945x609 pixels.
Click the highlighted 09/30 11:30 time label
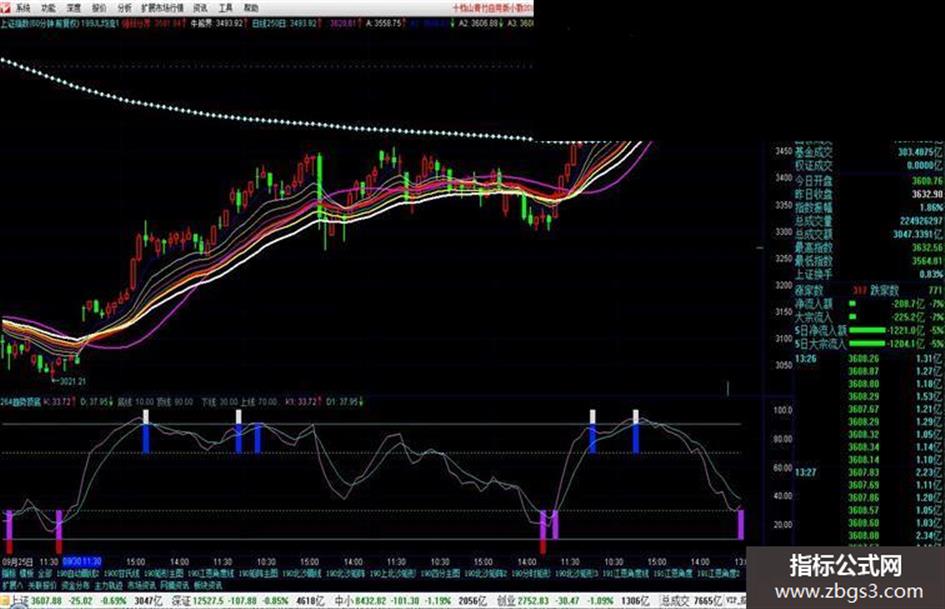(x=82, y=562)
